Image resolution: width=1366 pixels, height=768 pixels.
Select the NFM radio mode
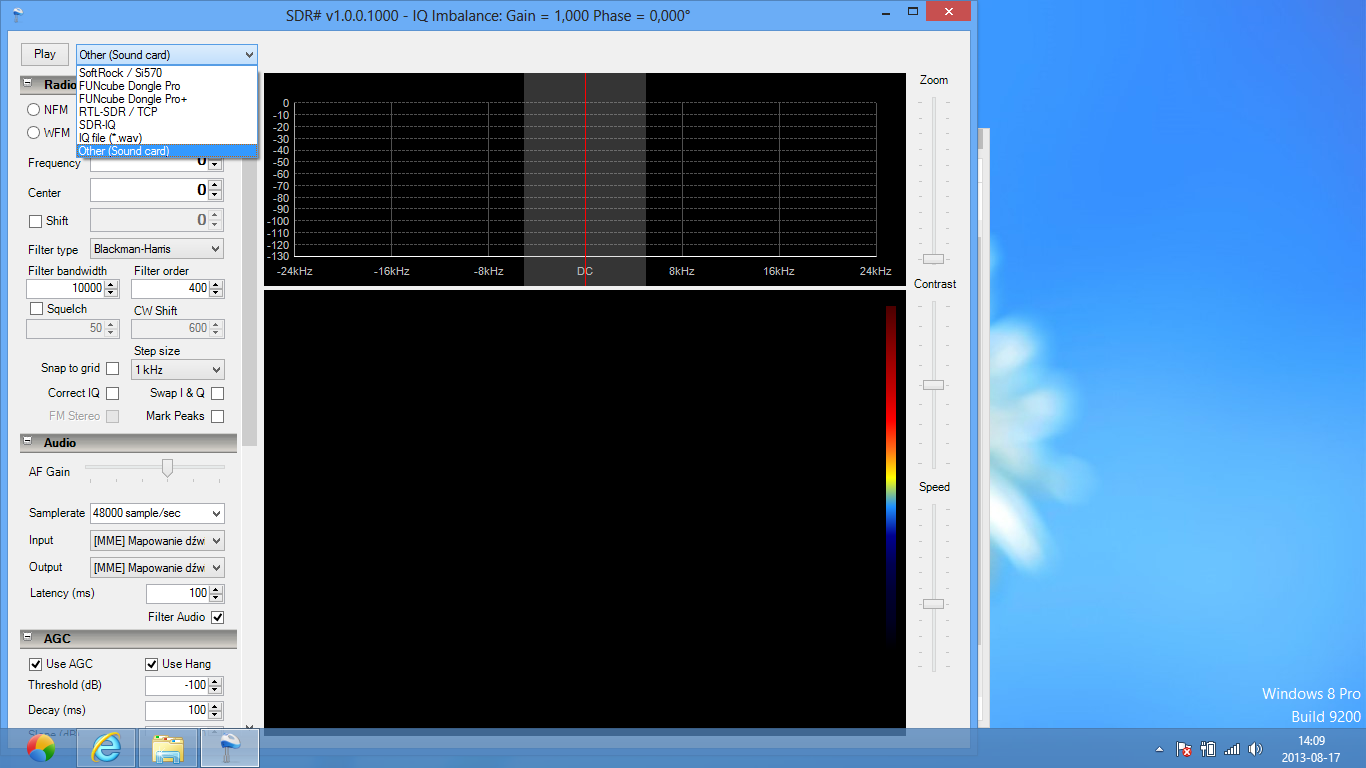point(34,110)
